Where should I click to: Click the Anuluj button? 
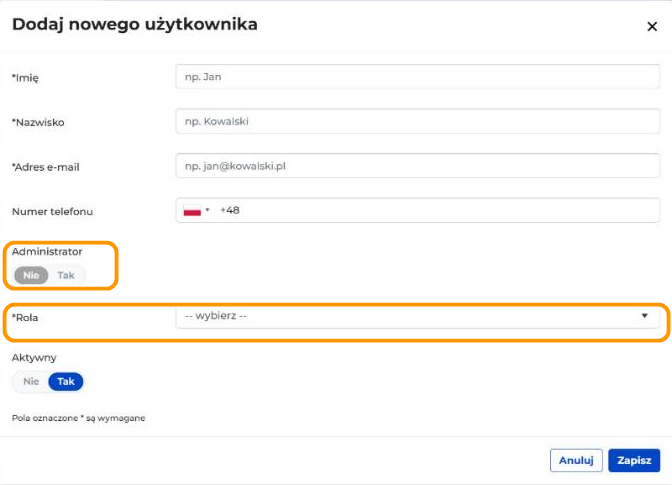click(x=576, y=460)
